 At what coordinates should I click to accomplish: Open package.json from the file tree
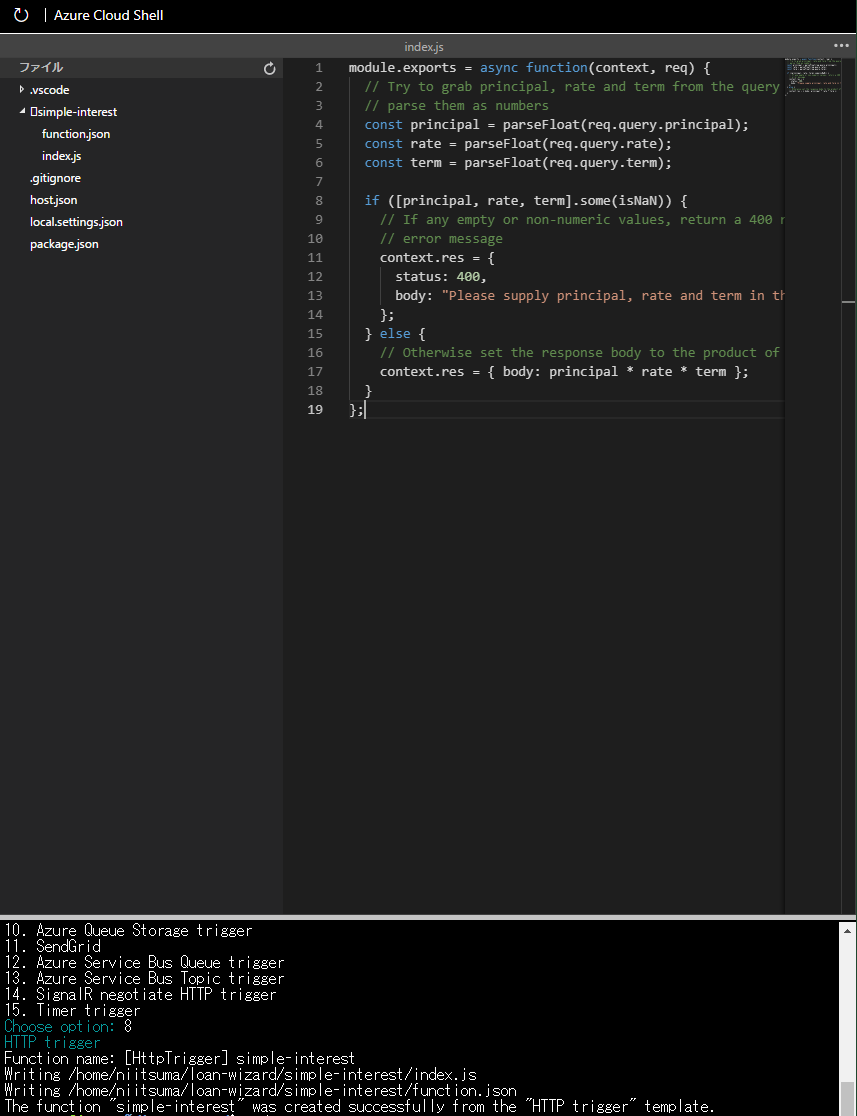coord(63,243)
